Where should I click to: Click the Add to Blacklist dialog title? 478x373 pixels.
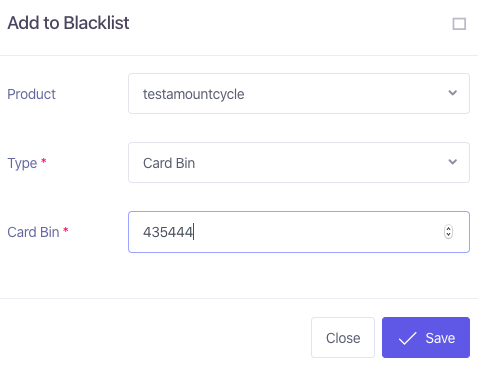click(68, 23)
